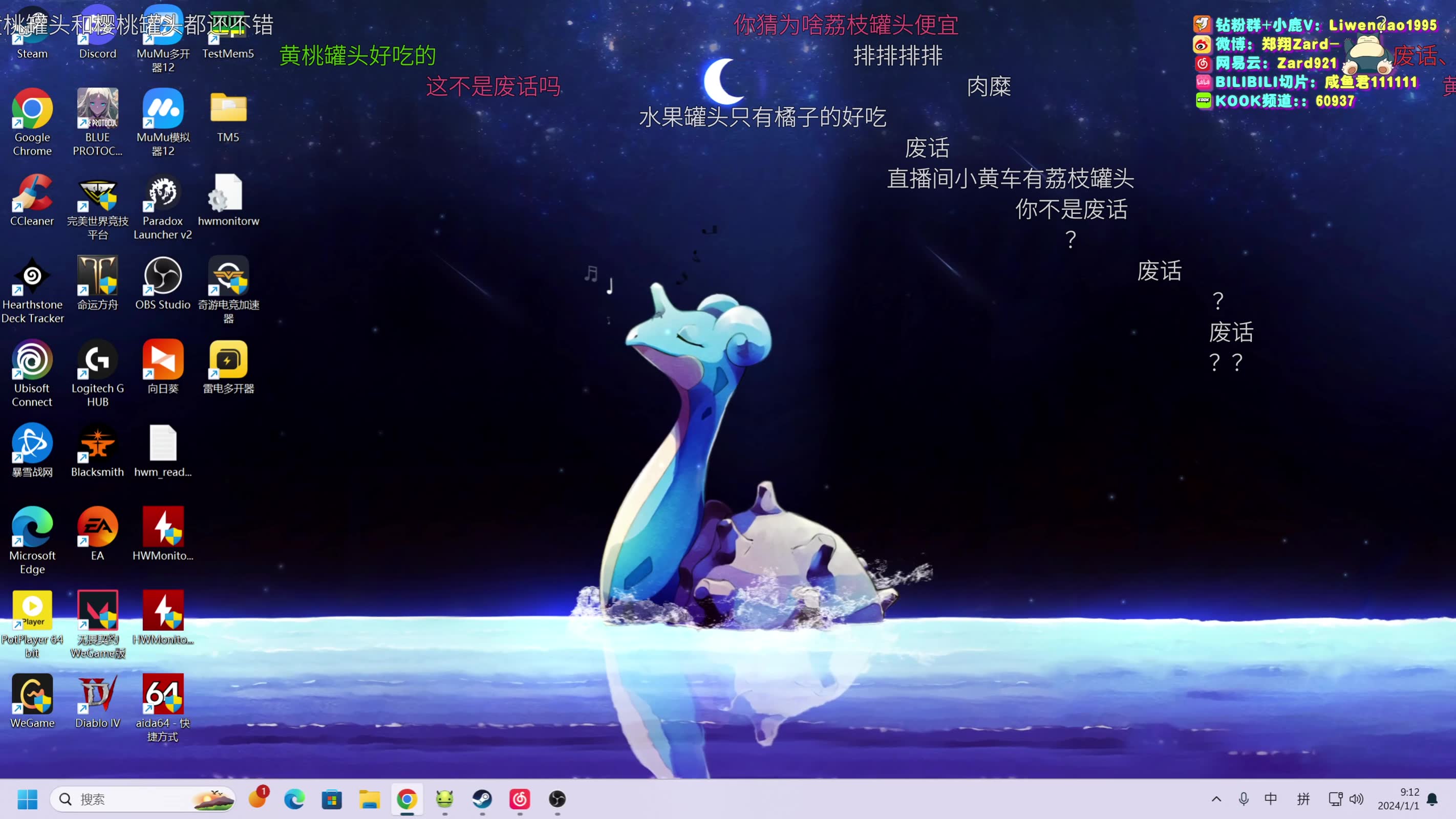Open the Steam desktop shortcut
The height and width of the screenshot is (819, 1456).
pos(32,33)
